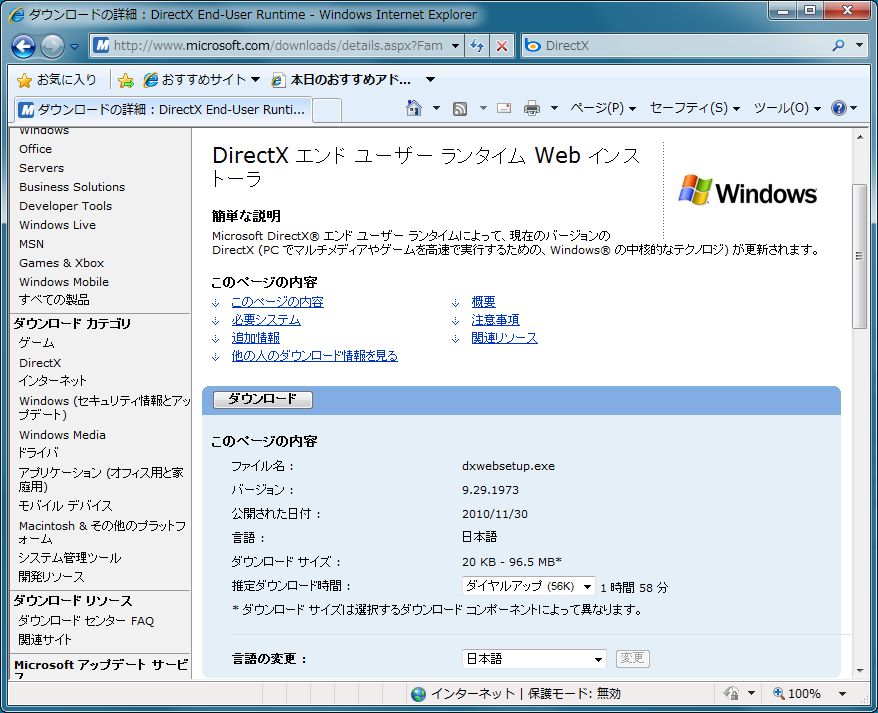Screen dimensions: 878x713
Task: Open the 100% zoom level control
Action: [810, 694]
